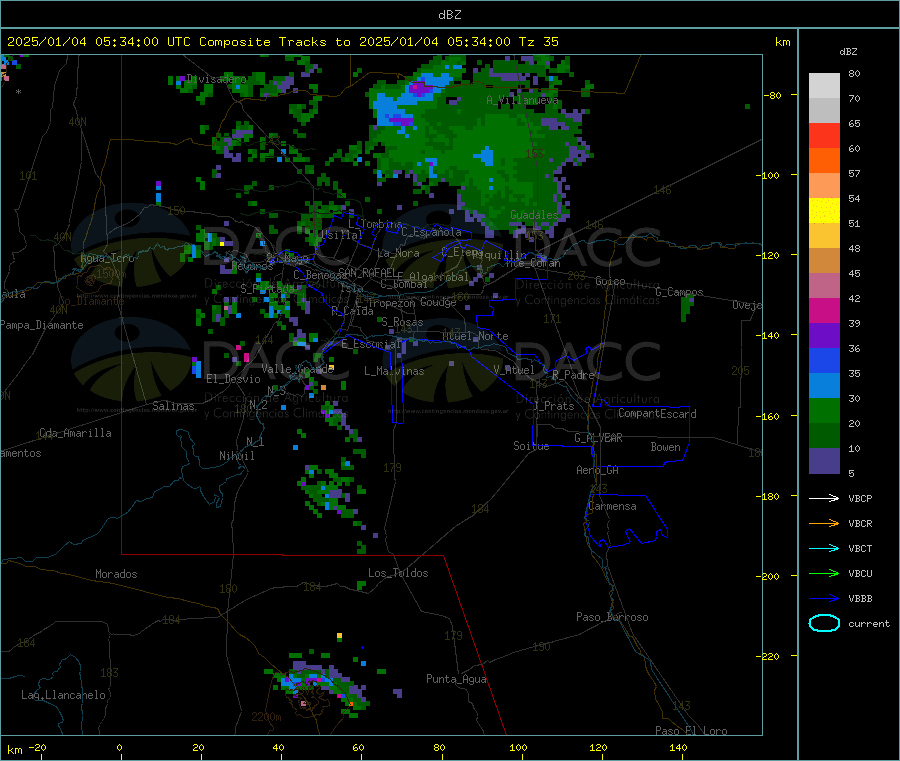
Task: Click the 'A_Villanueva' map label
Action: pos(522,100)
